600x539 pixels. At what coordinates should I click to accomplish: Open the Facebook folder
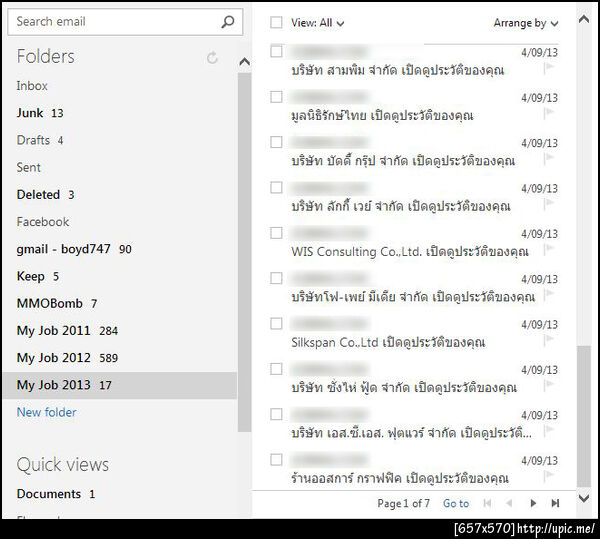43,222
